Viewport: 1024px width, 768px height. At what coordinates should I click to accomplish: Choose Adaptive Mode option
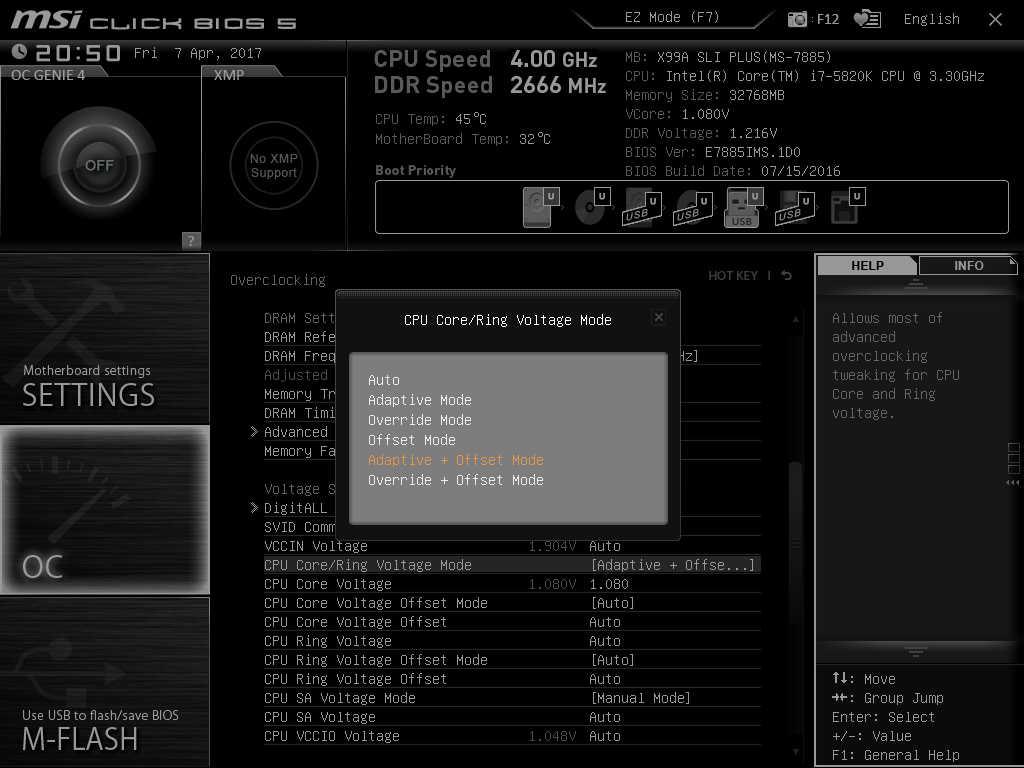point(419,400)
